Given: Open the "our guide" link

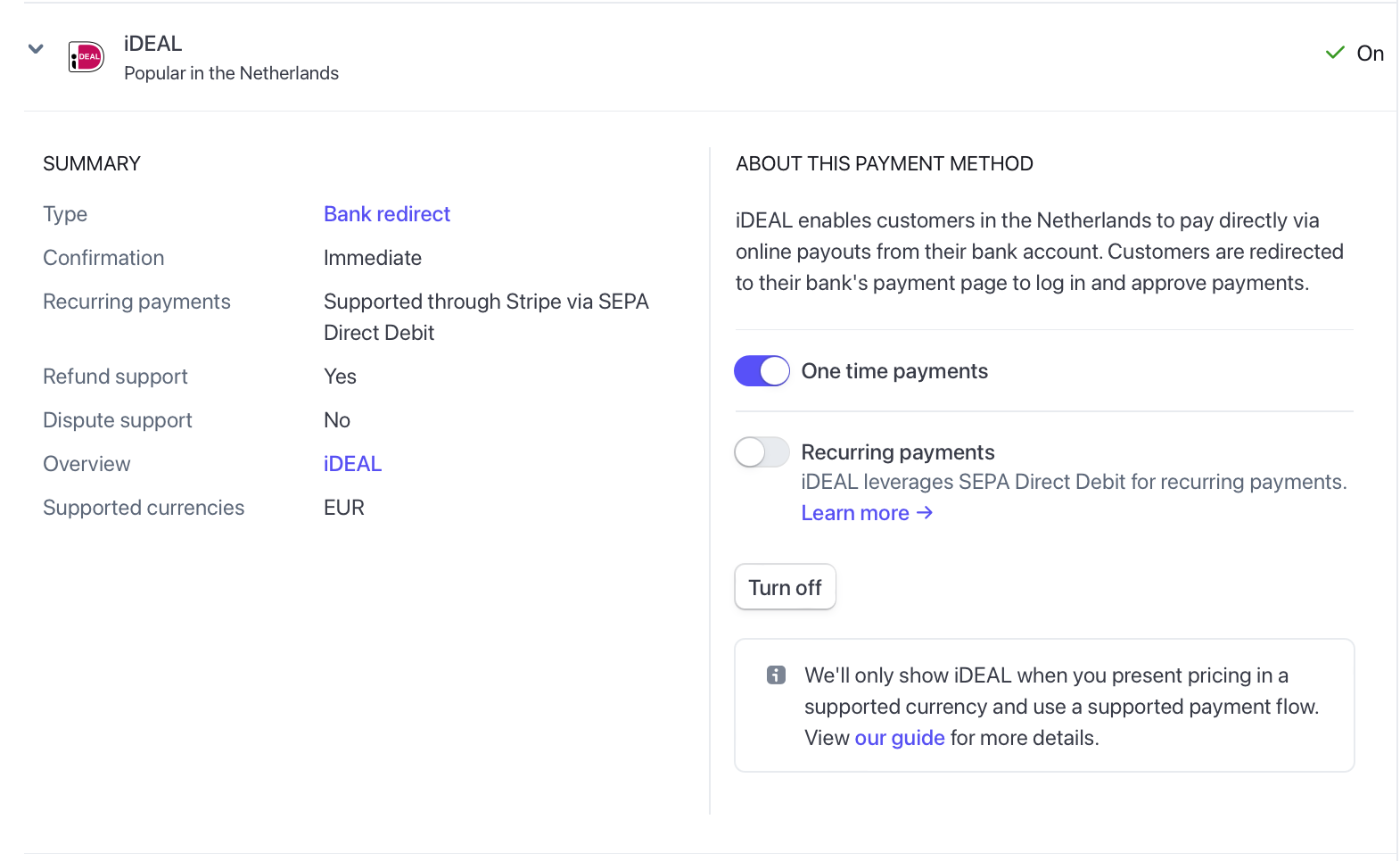Looking at the screenshot, I should (899, 738).
